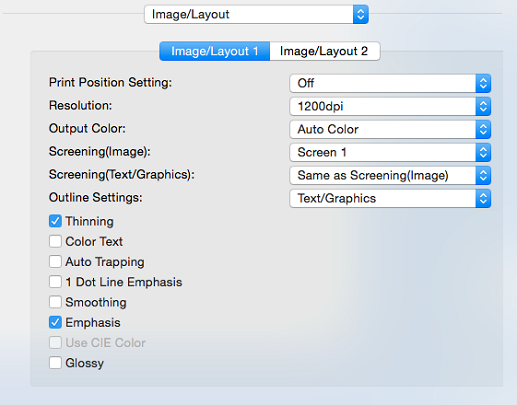Image resolution: width=517 pixels, height=405 pixels.
Task: Enable Auto Trapping
Action: [55, 262]
